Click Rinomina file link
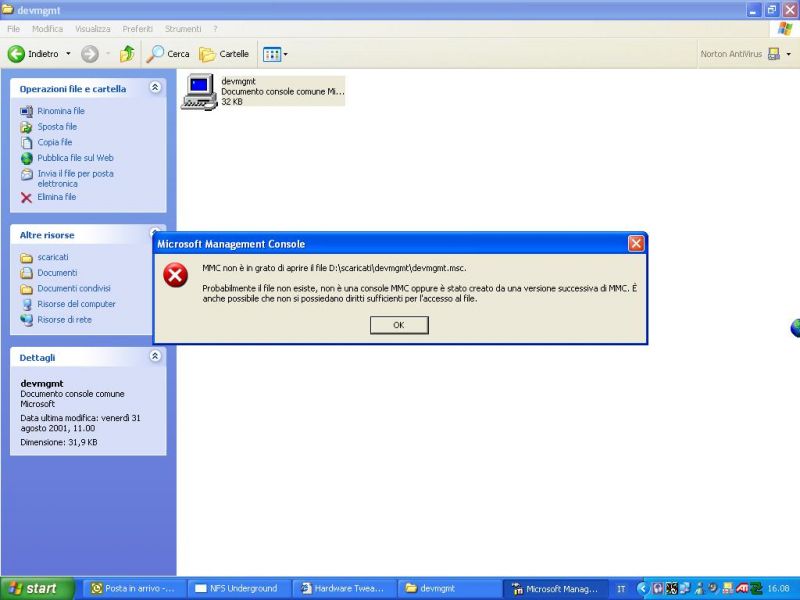This screenshot has width=800, height=600. click(x=61, y=111)
